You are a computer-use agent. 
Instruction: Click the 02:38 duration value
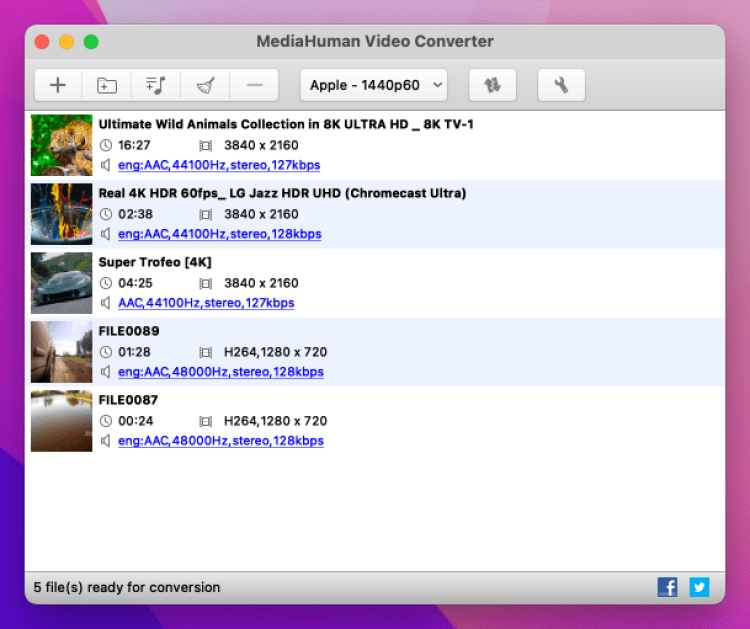tap(135, 214)
